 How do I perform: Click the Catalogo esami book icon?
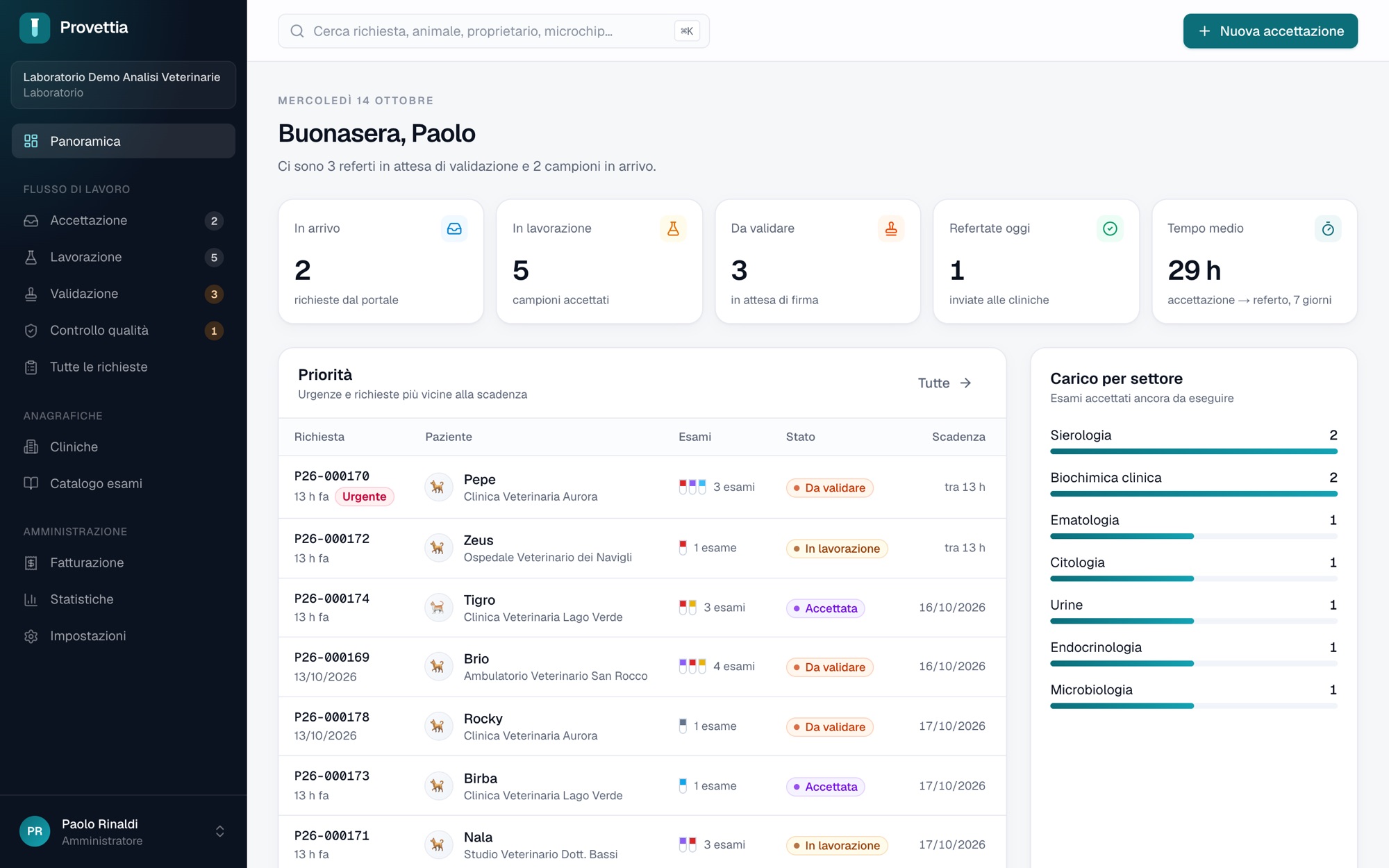(31, 483)
